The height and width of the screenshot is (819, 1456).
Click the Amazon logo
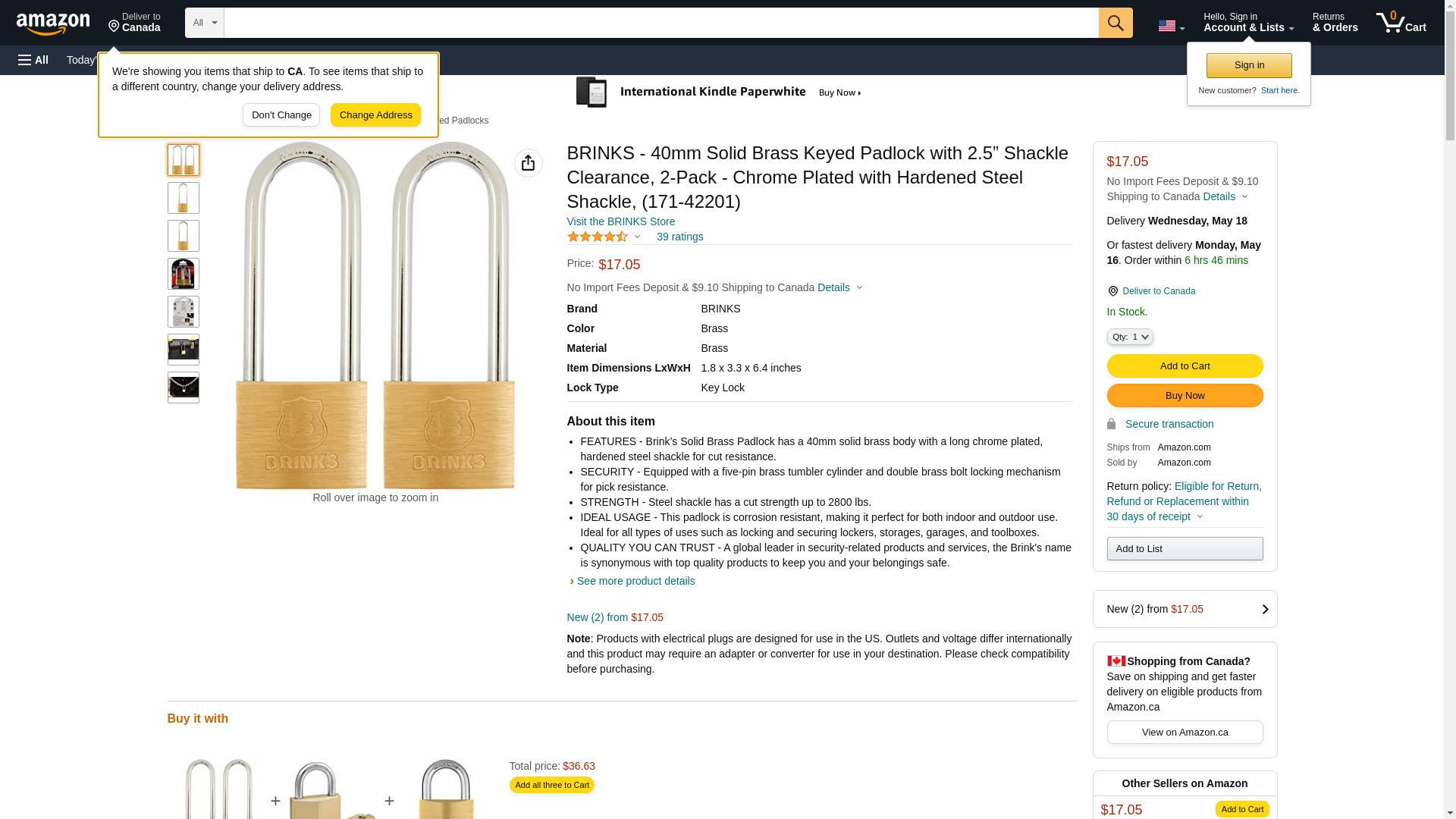(x=53, y=24)
